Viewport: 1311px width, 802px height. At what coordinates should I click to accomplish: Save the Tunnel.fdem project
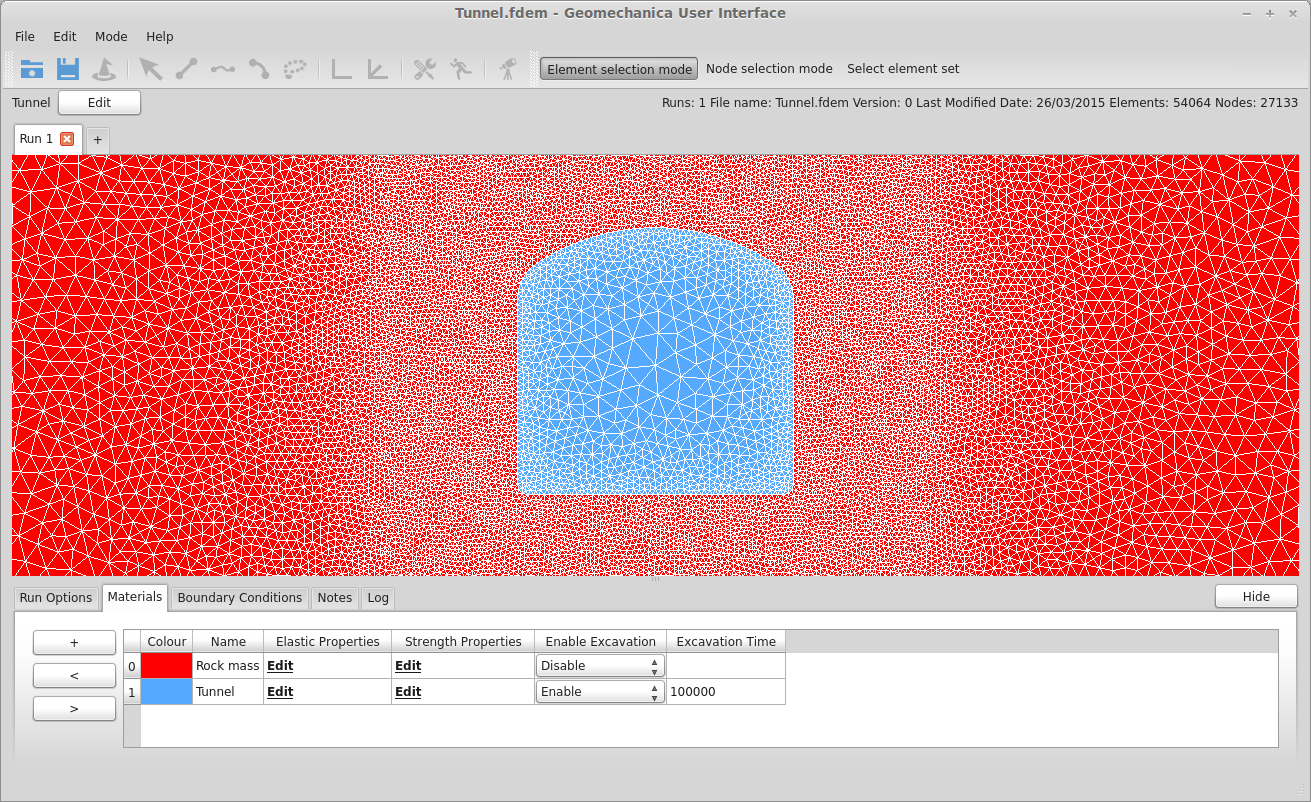click(x=66, y=68)
